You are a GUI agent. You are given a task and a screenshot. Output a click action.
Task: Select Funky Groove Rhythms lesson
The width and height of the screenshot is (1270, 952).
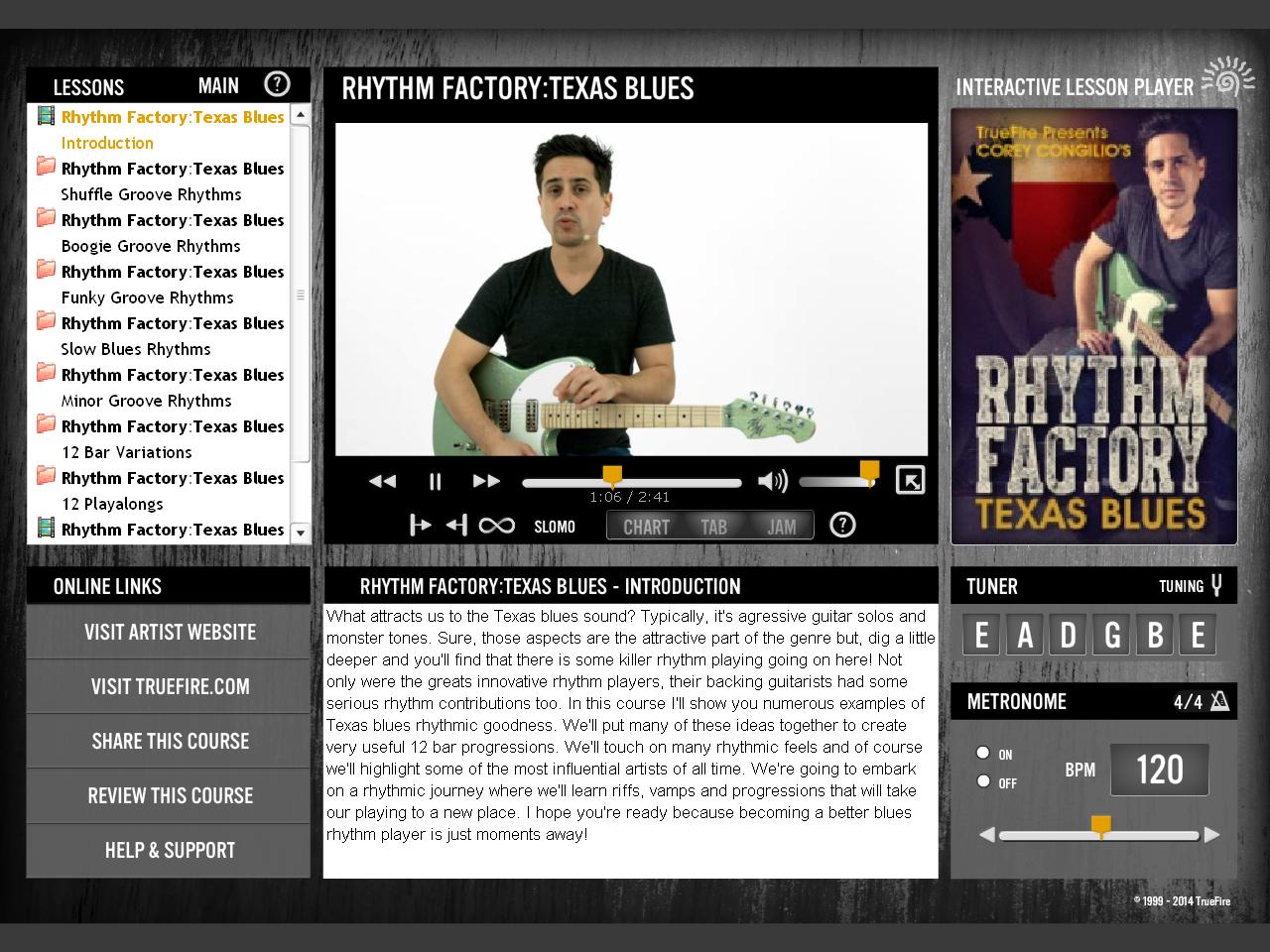[147, 297]
